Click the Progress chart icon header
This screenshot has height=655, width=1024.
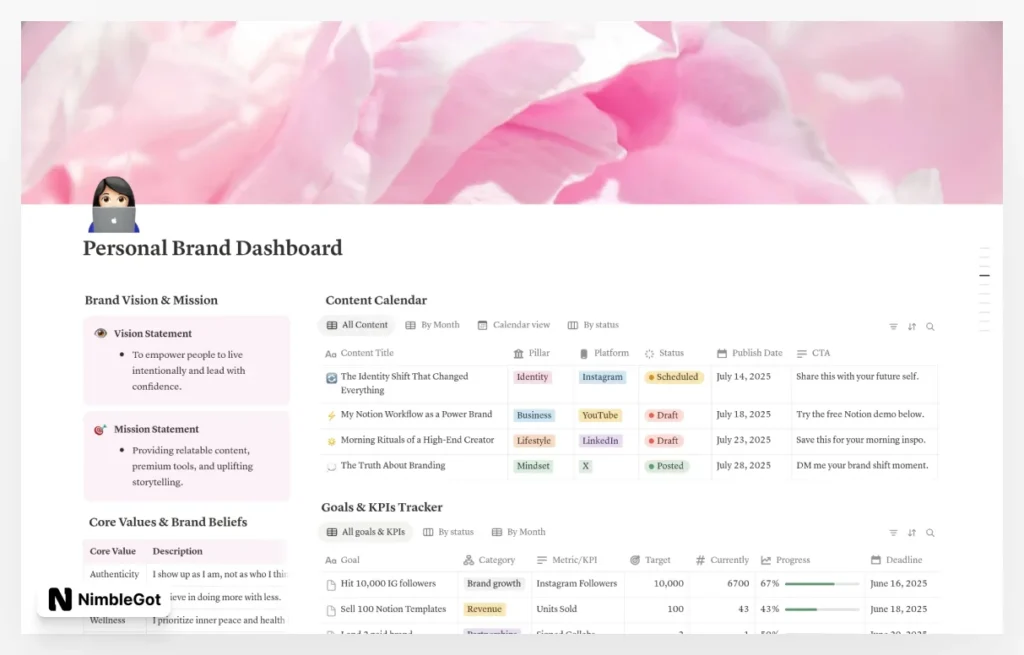767,560
